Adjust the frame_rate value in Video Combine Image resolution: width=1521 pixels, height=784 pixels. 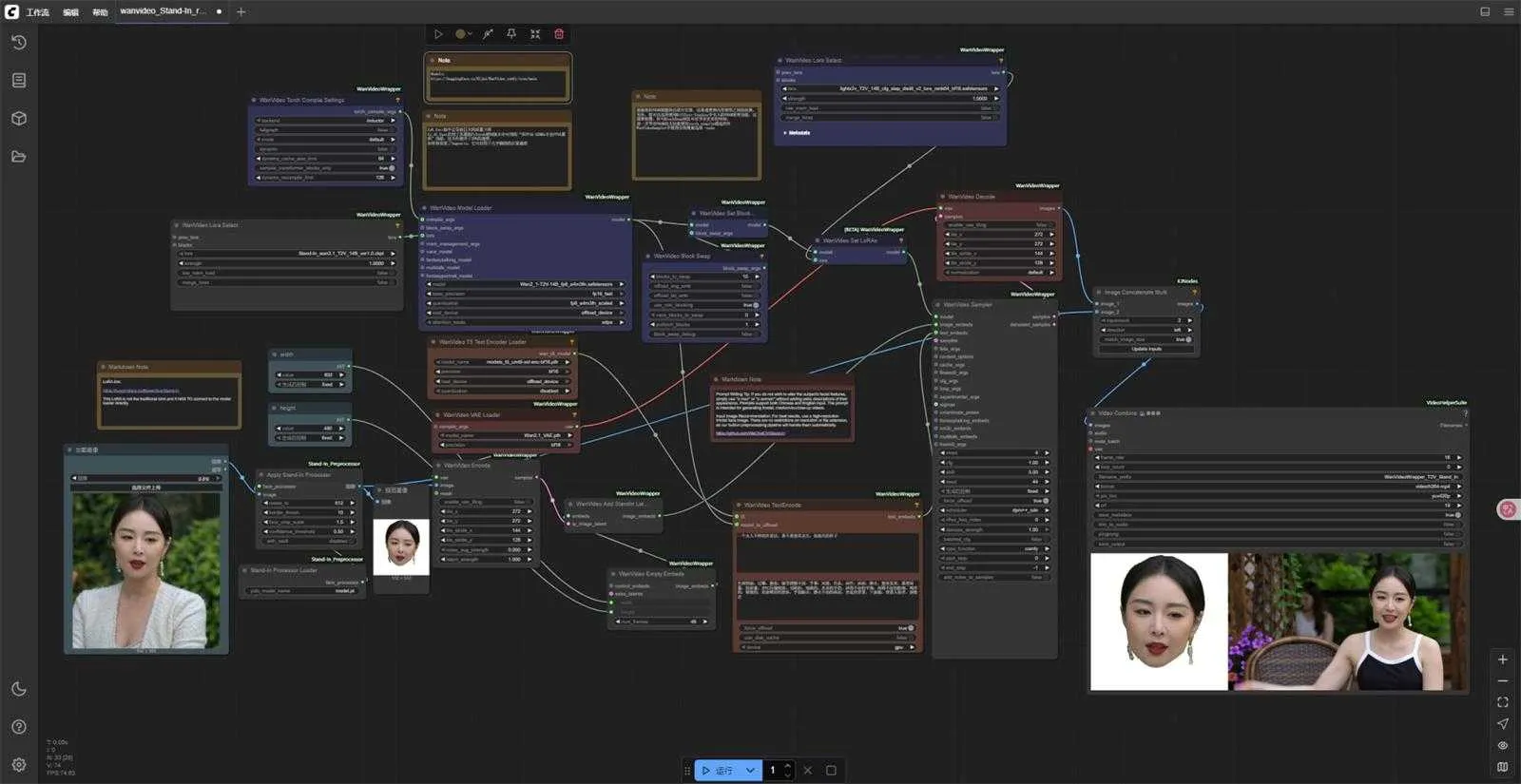click(1279, 458)
